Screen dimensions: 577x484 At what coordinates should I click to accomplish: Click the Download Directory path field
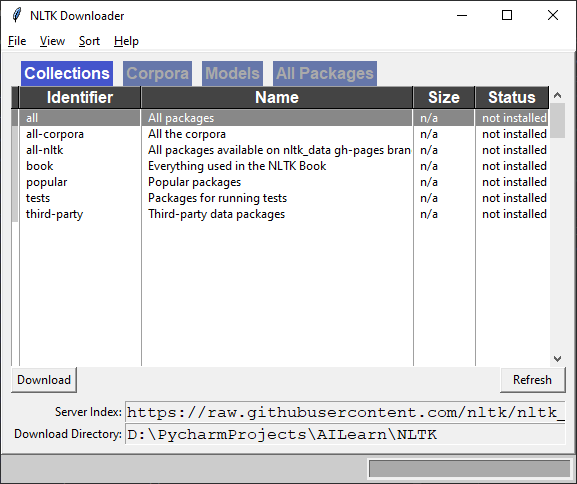[345, 434]
